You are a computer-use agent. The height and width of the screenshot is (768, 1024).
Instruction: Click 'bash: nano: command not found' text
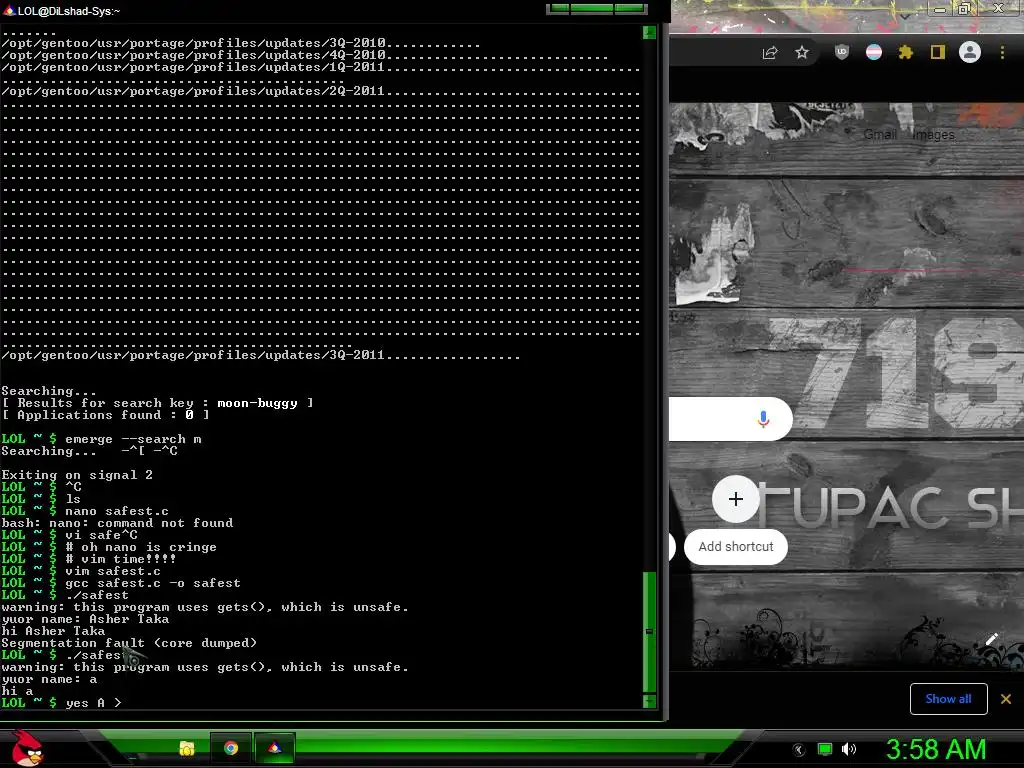(x=117, y=522)
